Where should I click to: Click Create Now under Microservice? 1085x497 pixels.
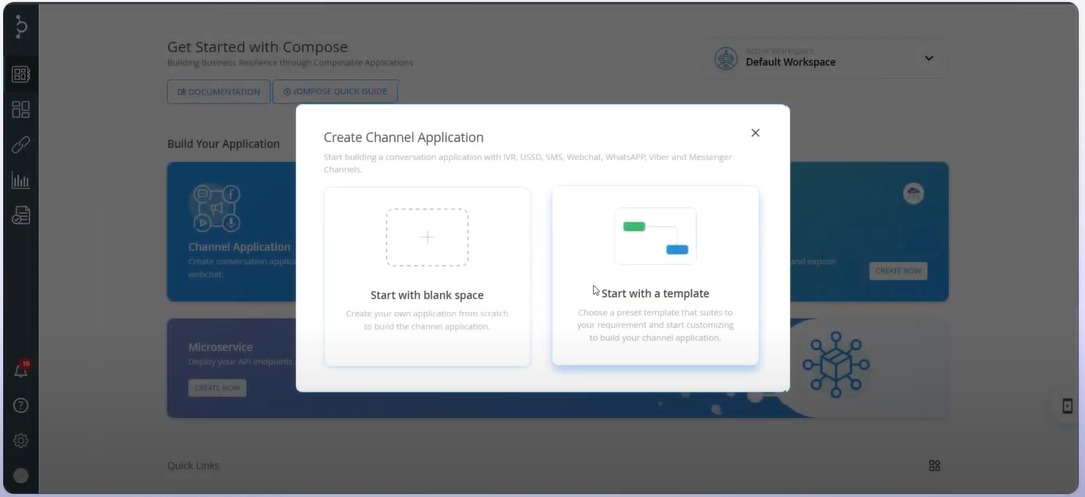pyautogui.click(x=217, y=388)
